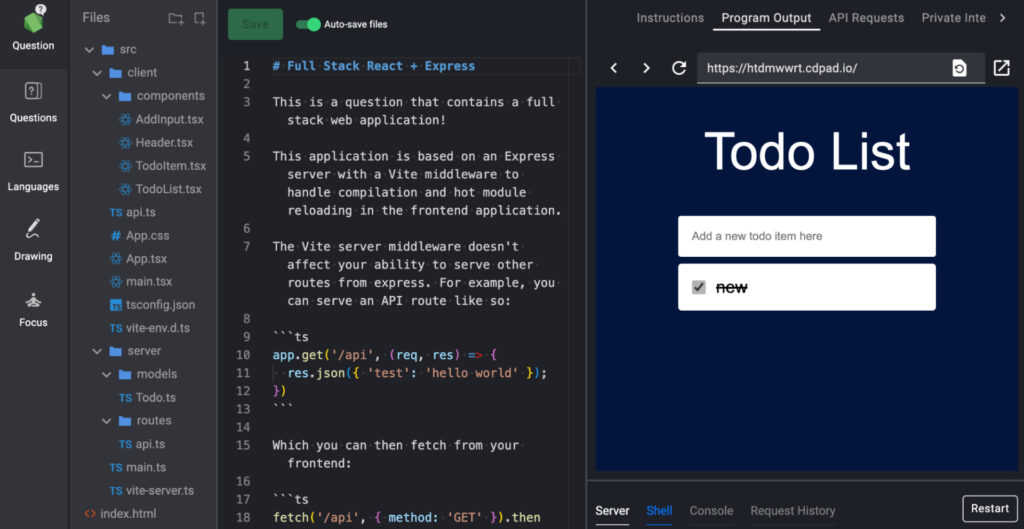Uncheck the 'new' todo item checkbox
1024x529 pixels.
click(699, 288)
